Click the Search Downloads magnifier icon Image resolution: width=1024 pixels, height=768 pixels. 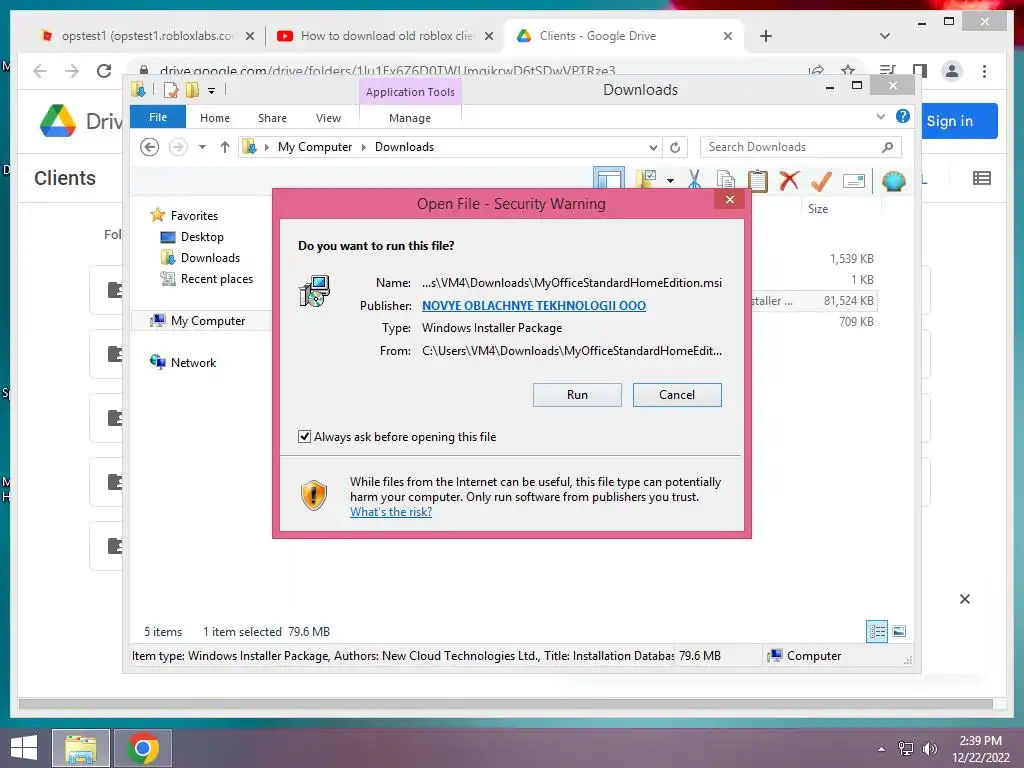pyautogui.click(x=887, y=147)
